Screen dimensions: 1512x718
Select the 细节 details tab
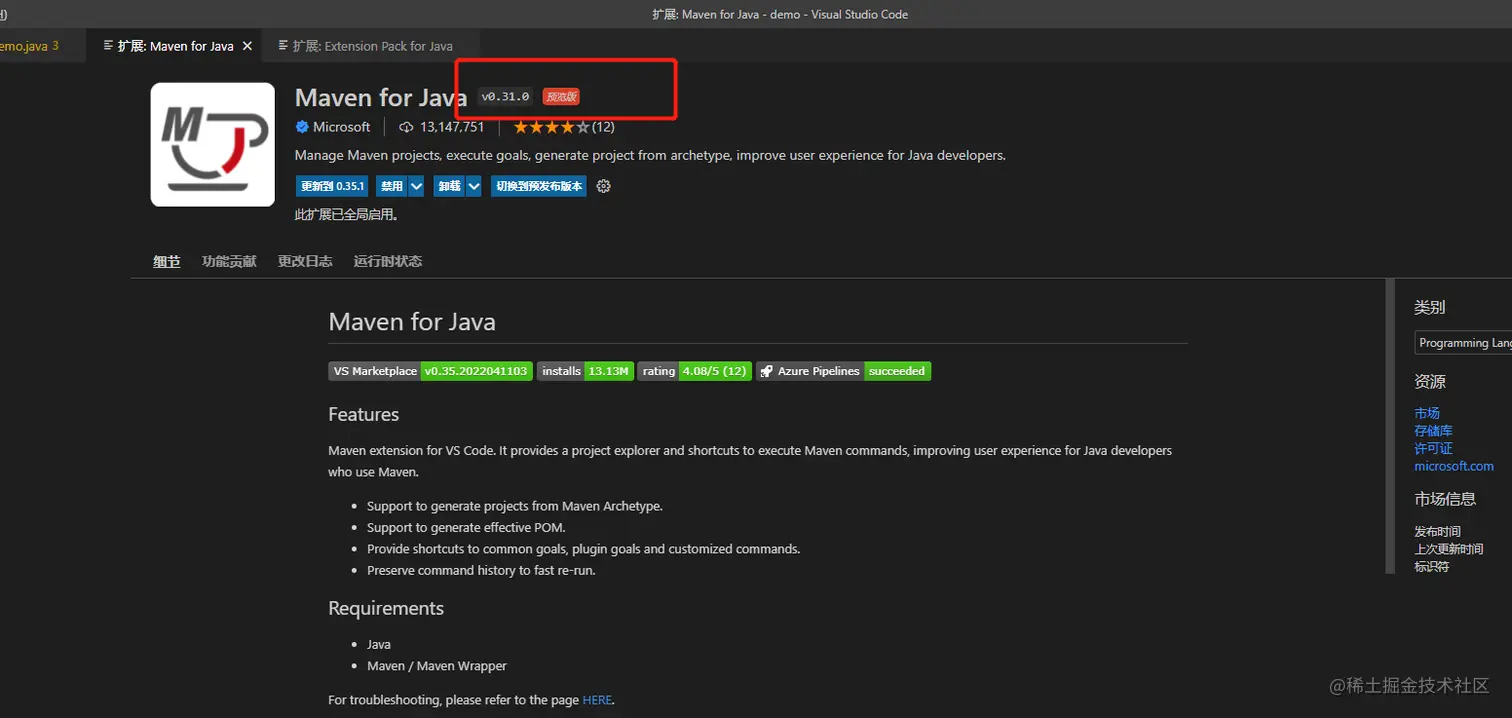pyautogui.click(x=167, y=261)
